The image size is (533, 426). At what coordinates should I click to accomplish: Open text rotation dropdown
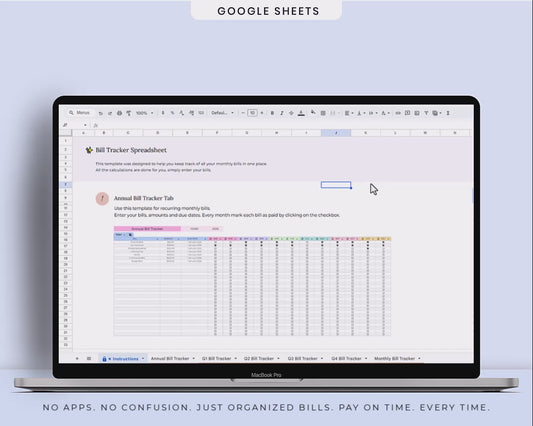pos(385,113)
